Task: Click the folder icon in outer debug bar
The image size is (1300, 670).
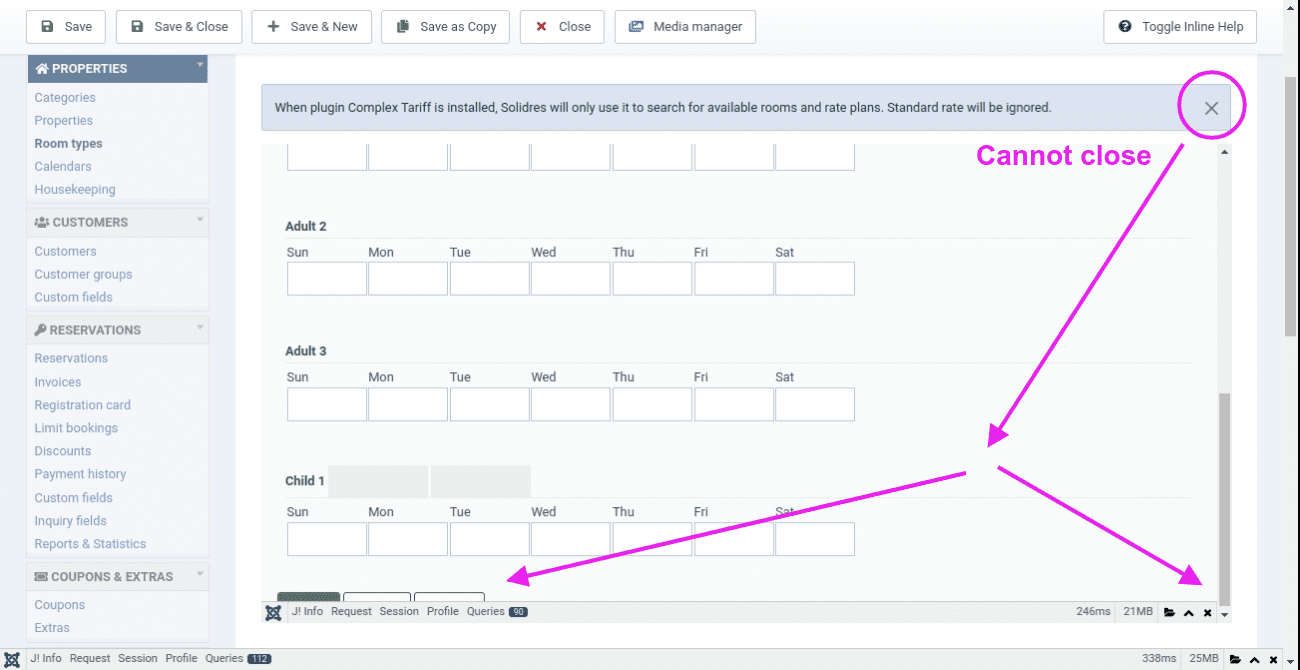Action: (x=1235, y=659)
